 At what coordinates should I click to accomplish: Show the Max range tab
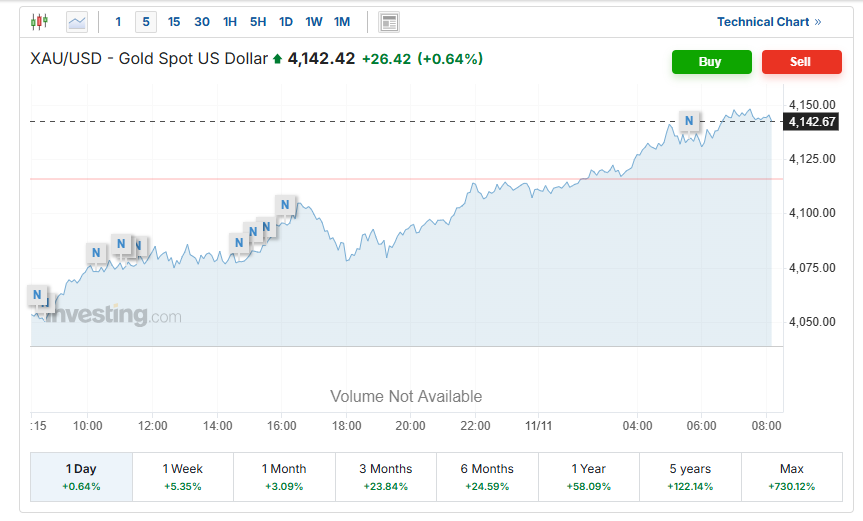791,476
